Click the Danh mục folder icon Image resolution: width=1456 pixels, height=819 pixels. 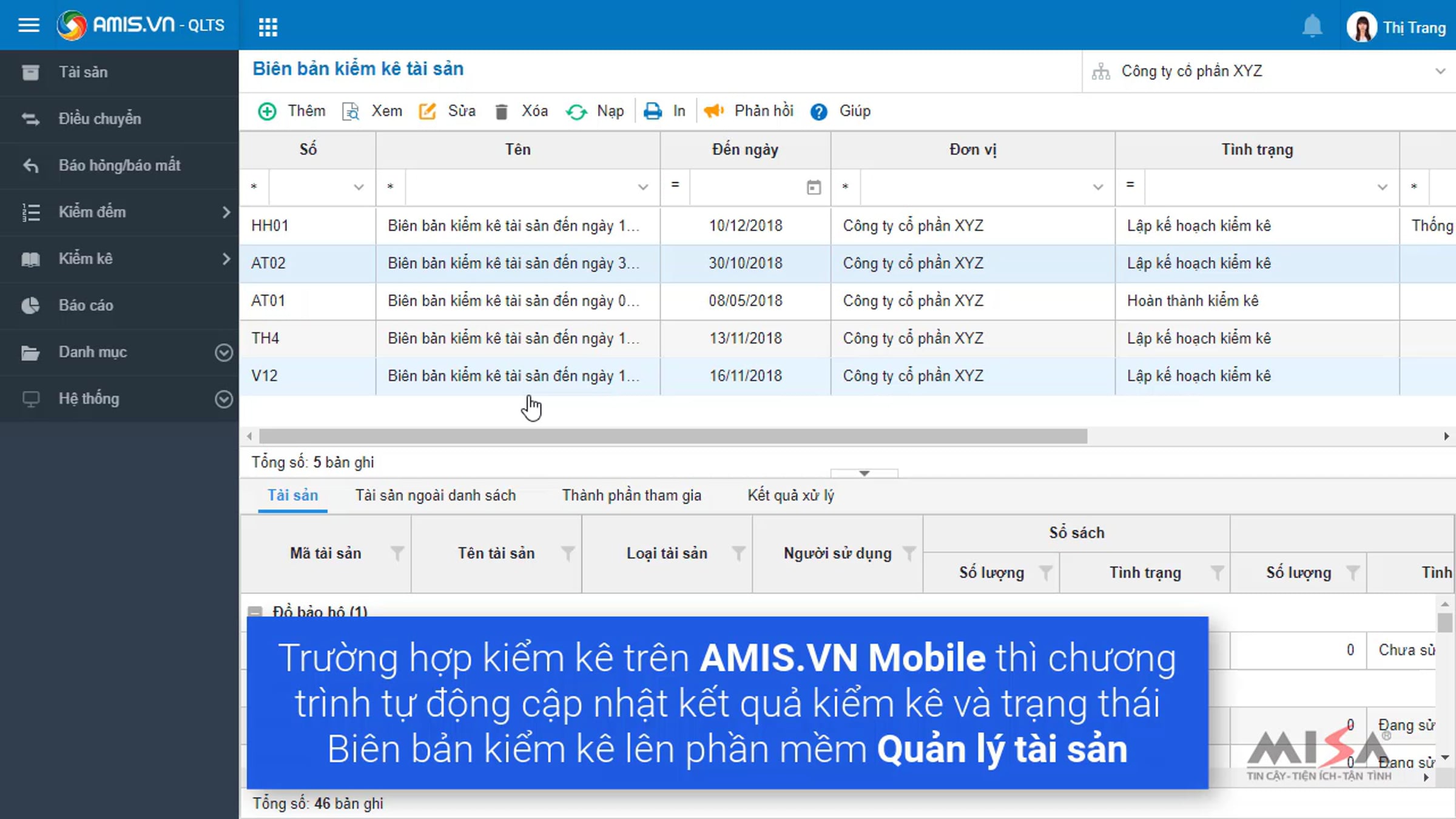click(x=30, y=352)
